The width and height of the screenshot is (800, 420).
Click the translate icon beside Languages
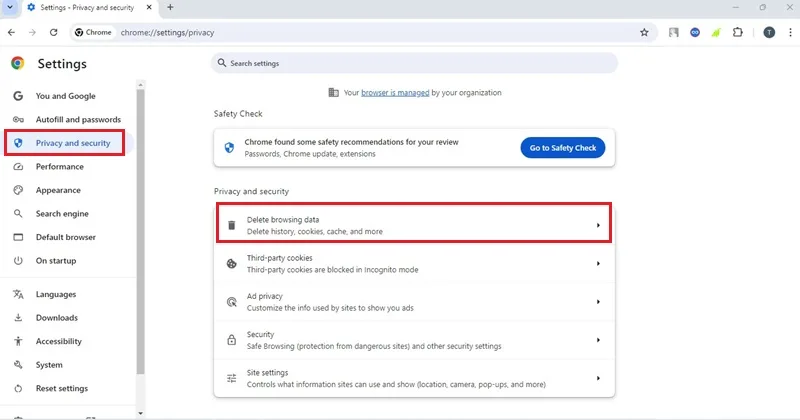18,294
